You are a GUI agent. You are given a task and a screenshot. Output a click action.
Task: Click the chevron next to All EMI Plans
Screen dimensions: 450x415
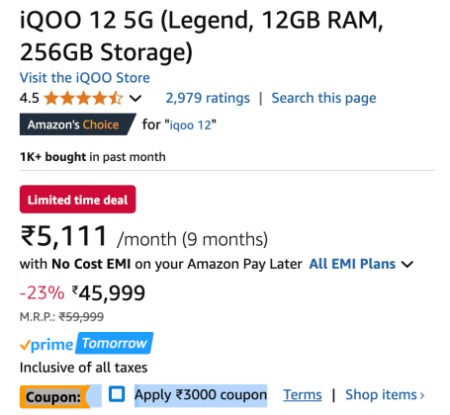[x=407, y=265]
